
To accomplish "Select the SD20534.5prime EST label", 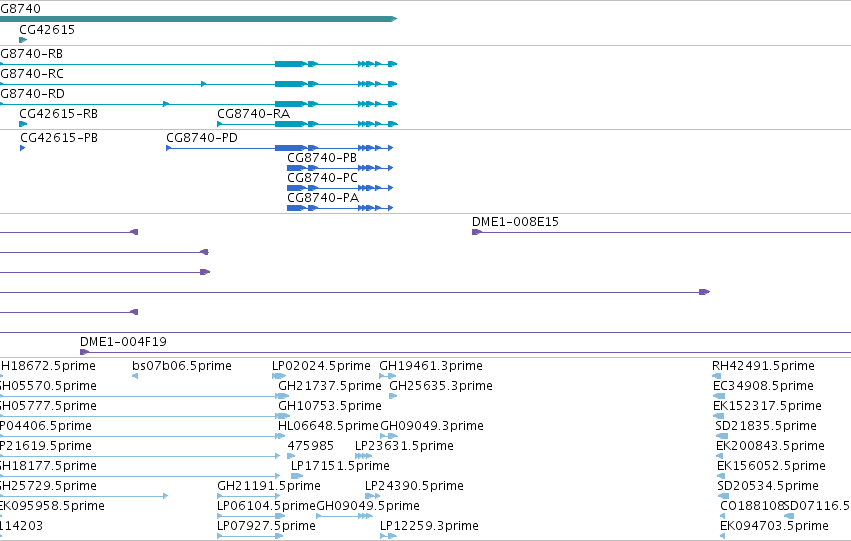I will 768,486.
